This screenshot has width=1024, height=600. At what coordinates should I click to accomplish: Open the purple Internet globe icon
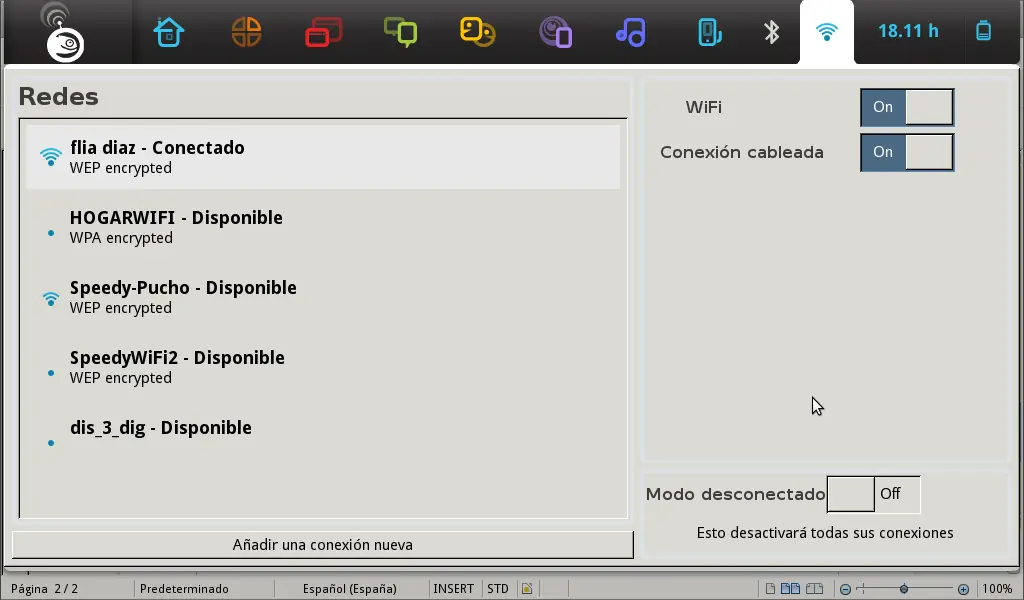[x=555, y=32]
